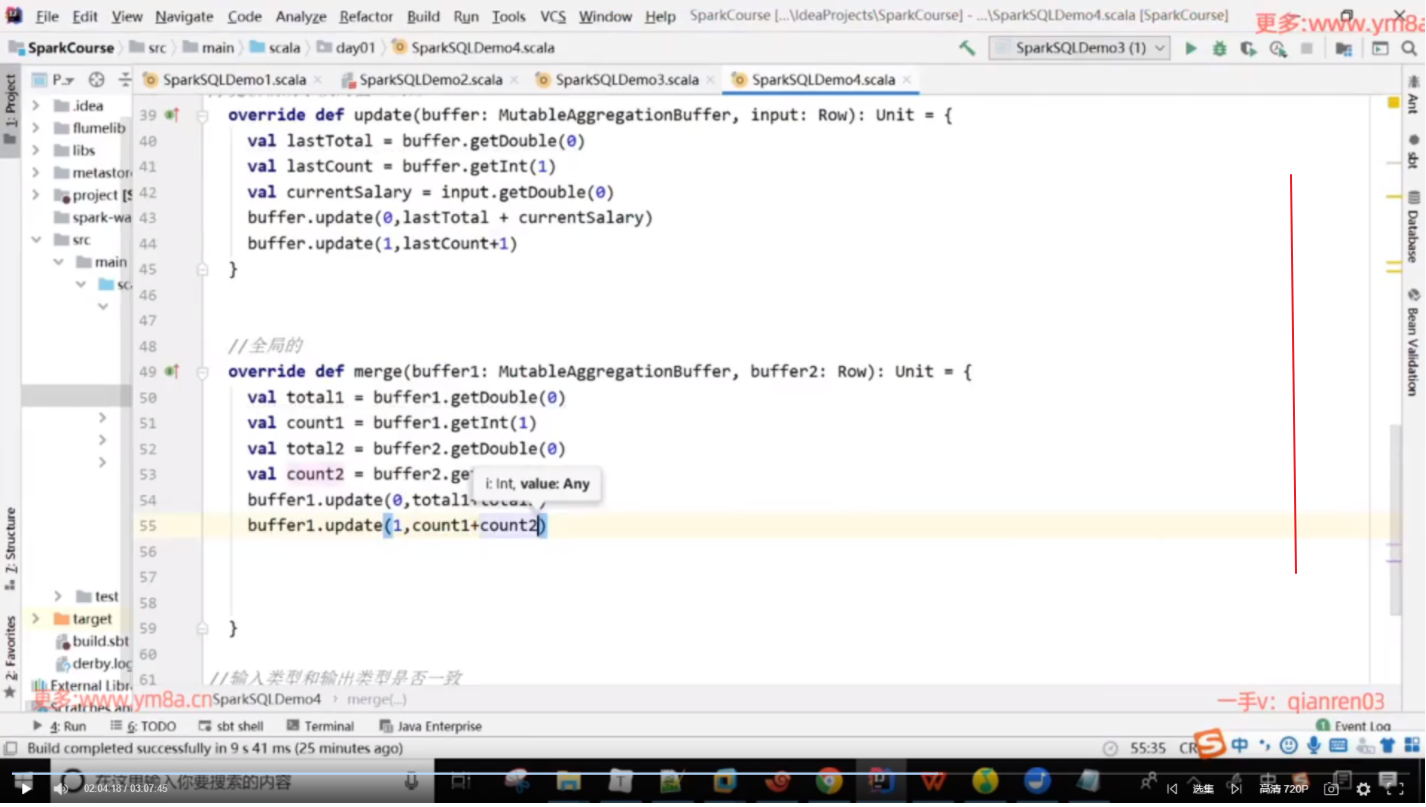Fold the merge method at line 49

point(202,371)
